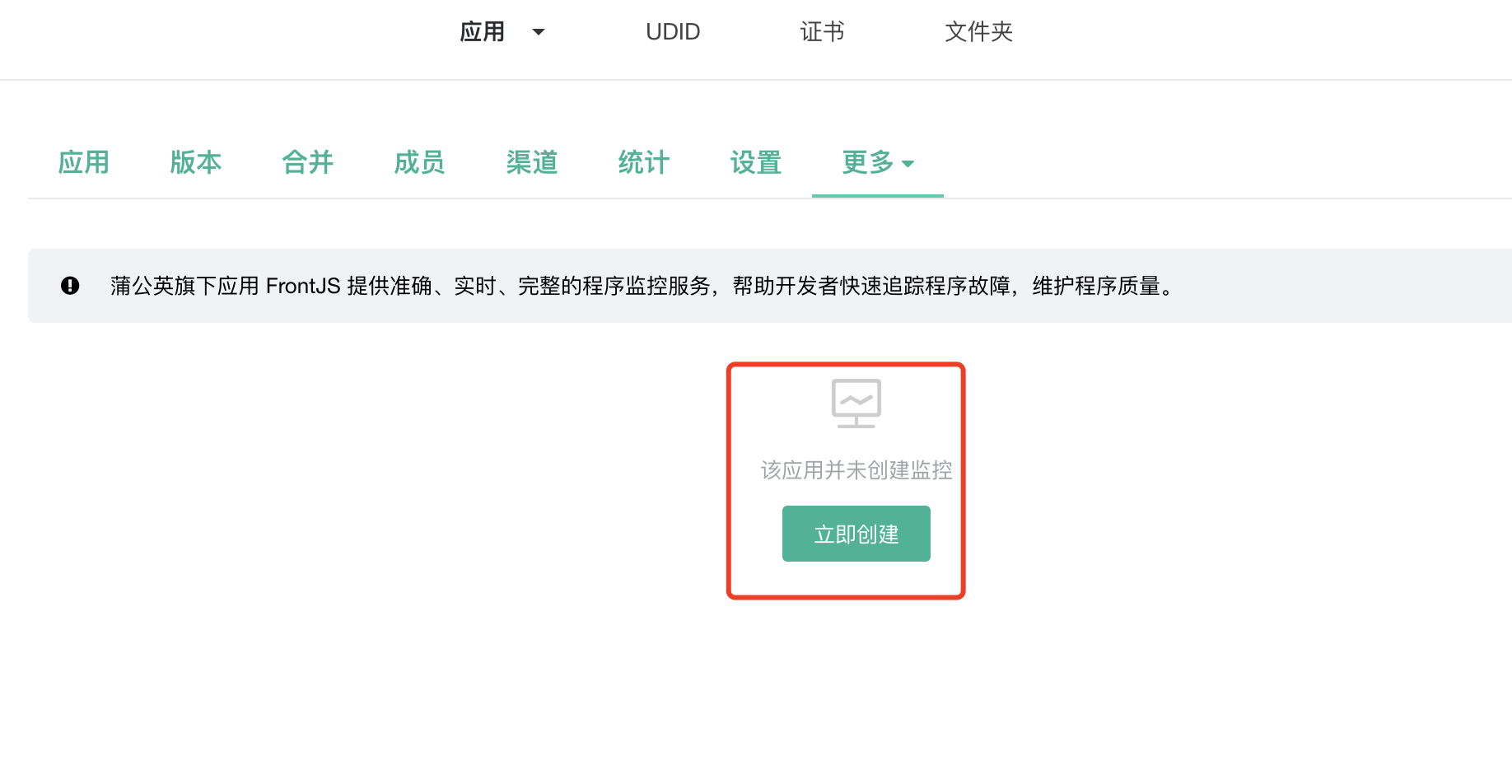Go to 证书 in the top navigation
Screen dimensions: 1512x784
tap(822, 32)
